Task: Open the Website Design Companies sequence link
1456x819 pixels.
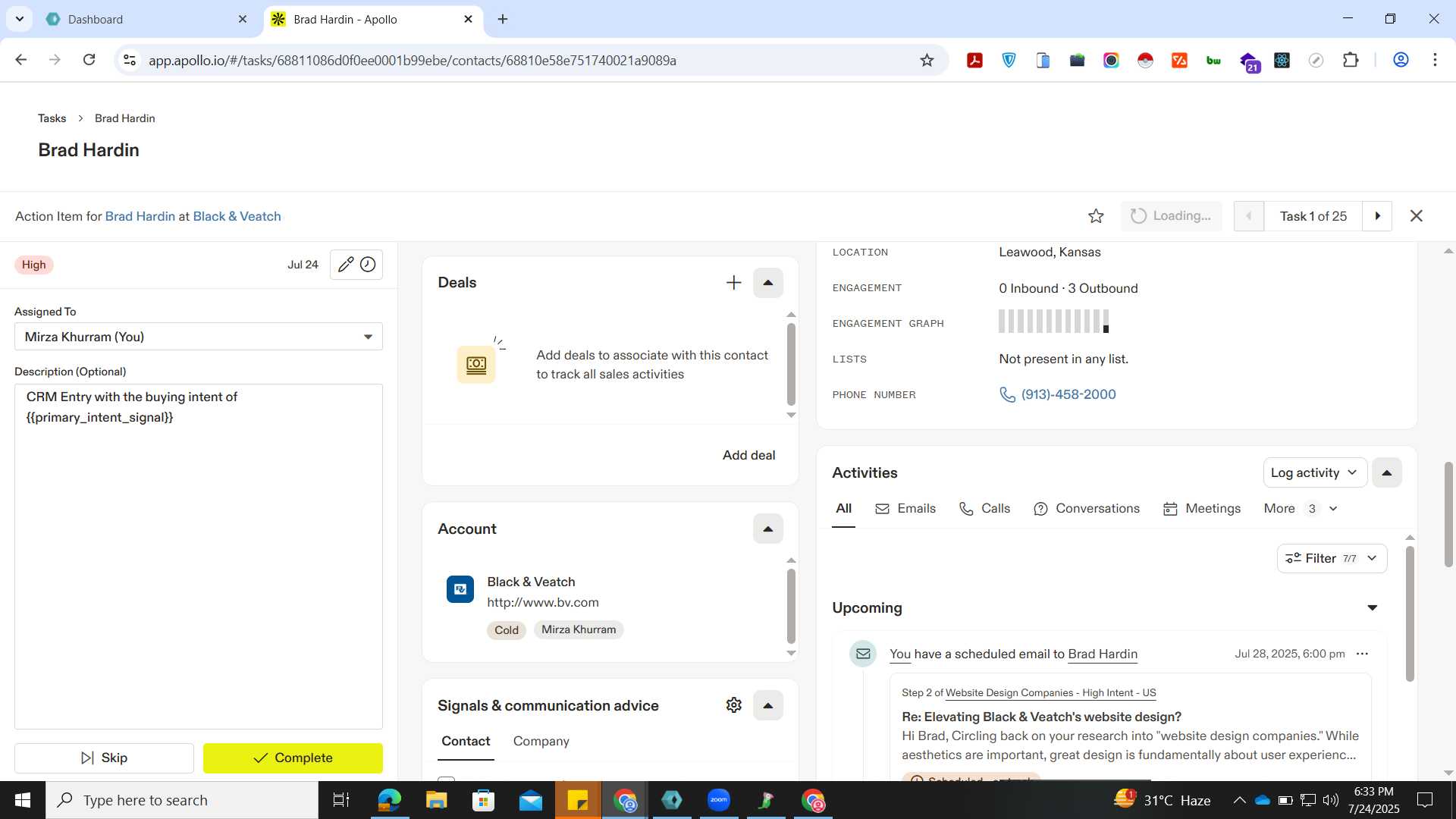Action: pos(1050,693)
